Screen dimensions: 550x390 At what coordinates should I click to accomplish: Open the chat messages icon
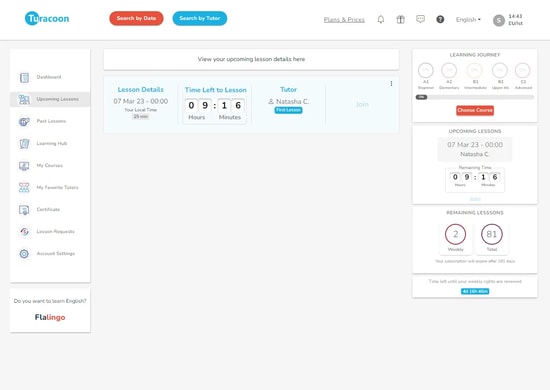(420, 19)
